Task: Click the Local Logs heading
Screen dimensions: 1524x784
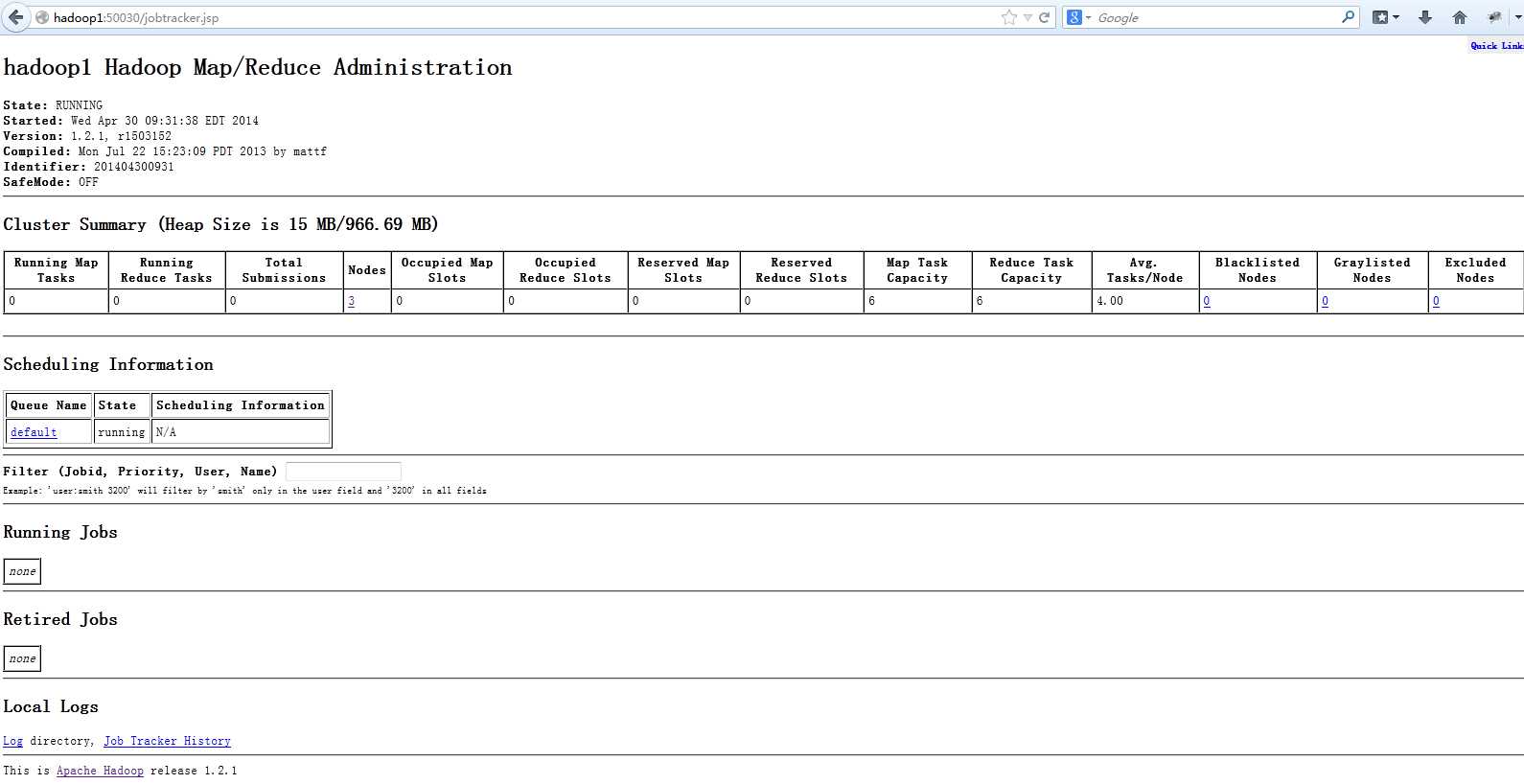Action: click(51, 706)
